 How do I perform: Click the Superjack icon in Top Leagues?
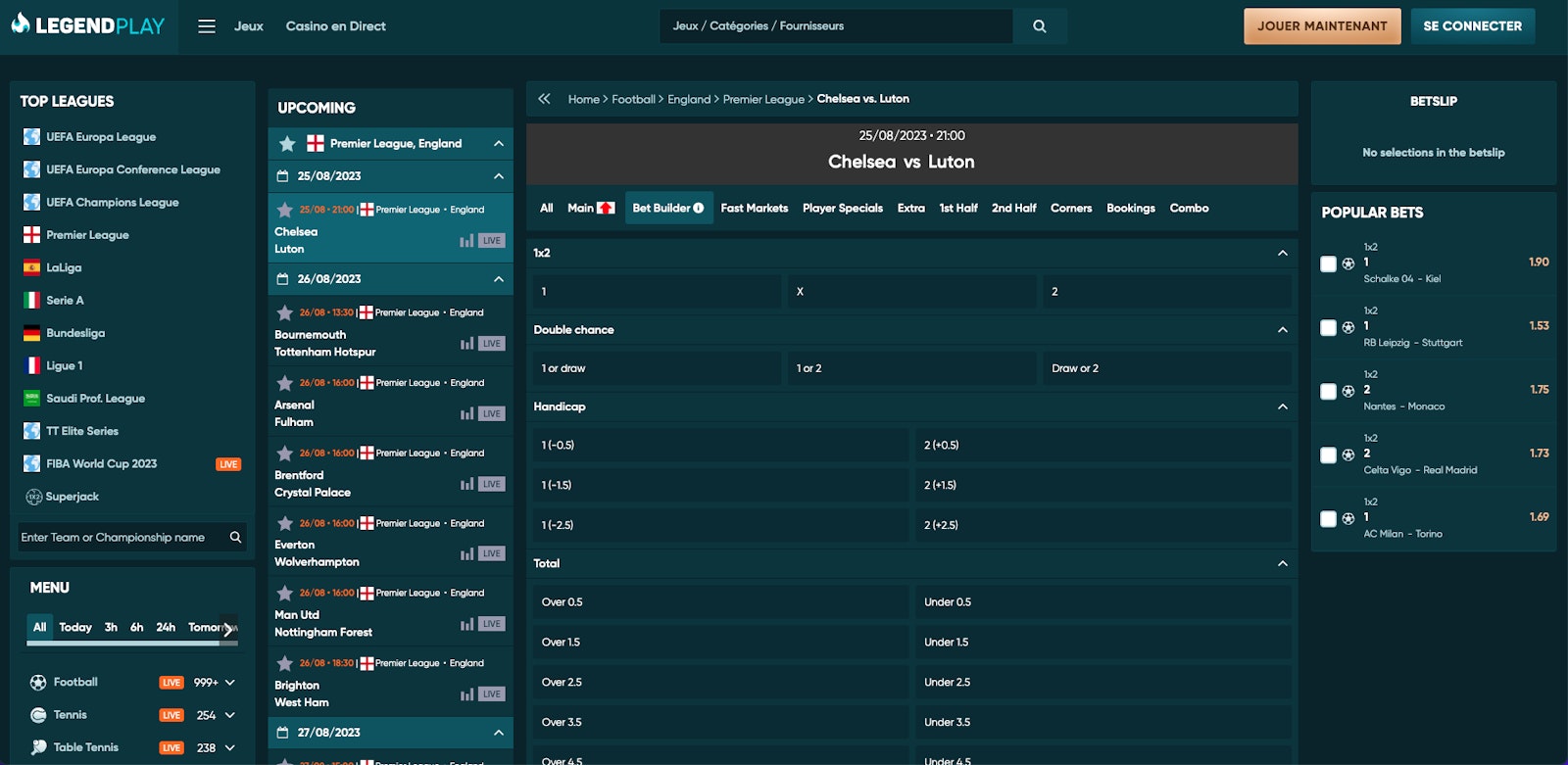click(x=34, y=497)
